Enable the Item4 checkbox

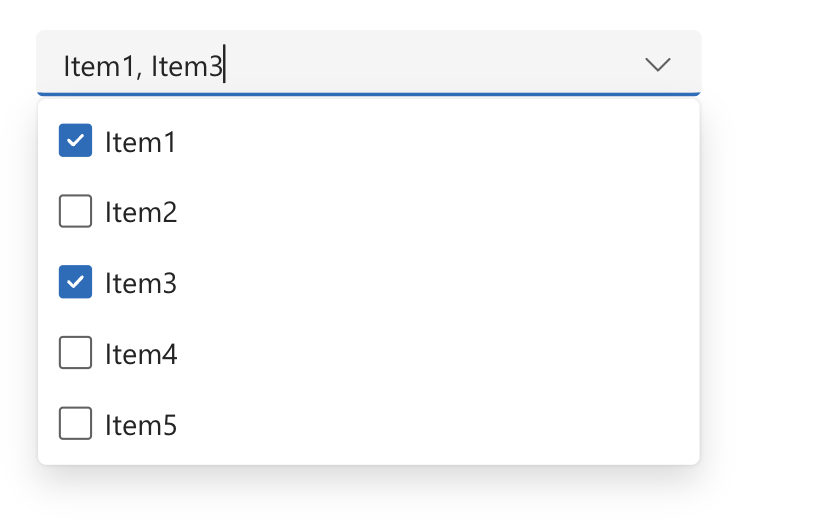pyautogui.click(x=76, y=353)
